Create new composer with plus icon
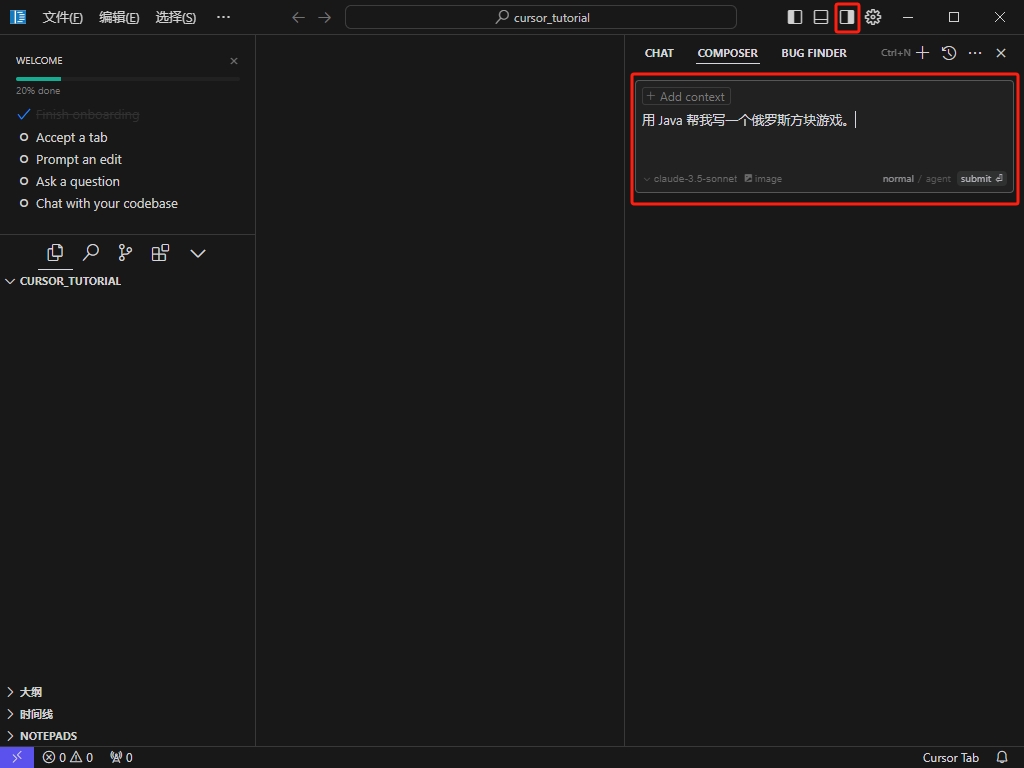 click(x=922, y=53)
